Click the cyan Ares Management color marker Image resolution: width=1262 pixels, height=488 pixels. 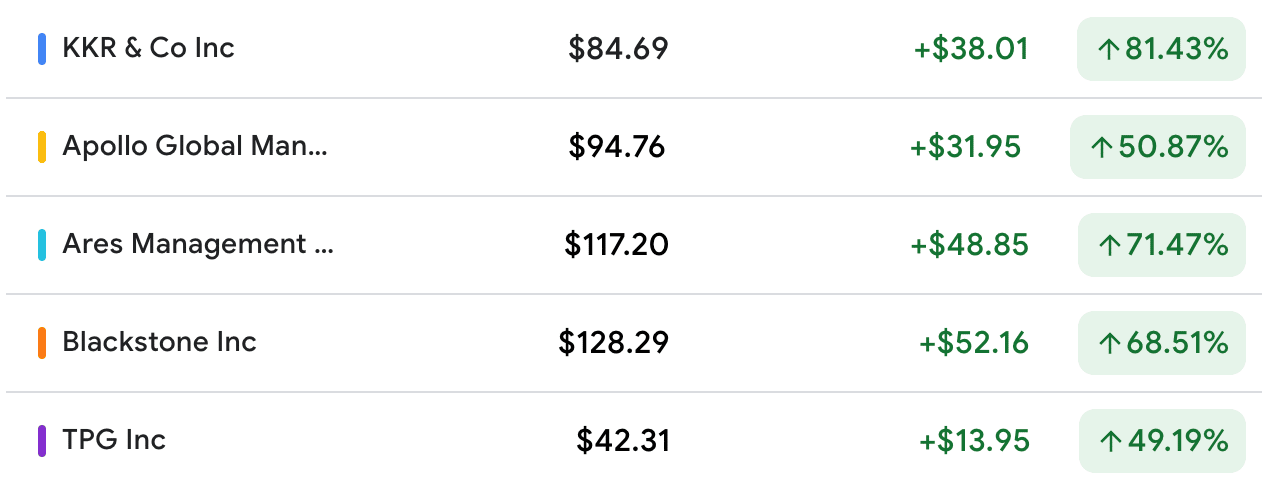click(x=42, y=245)
